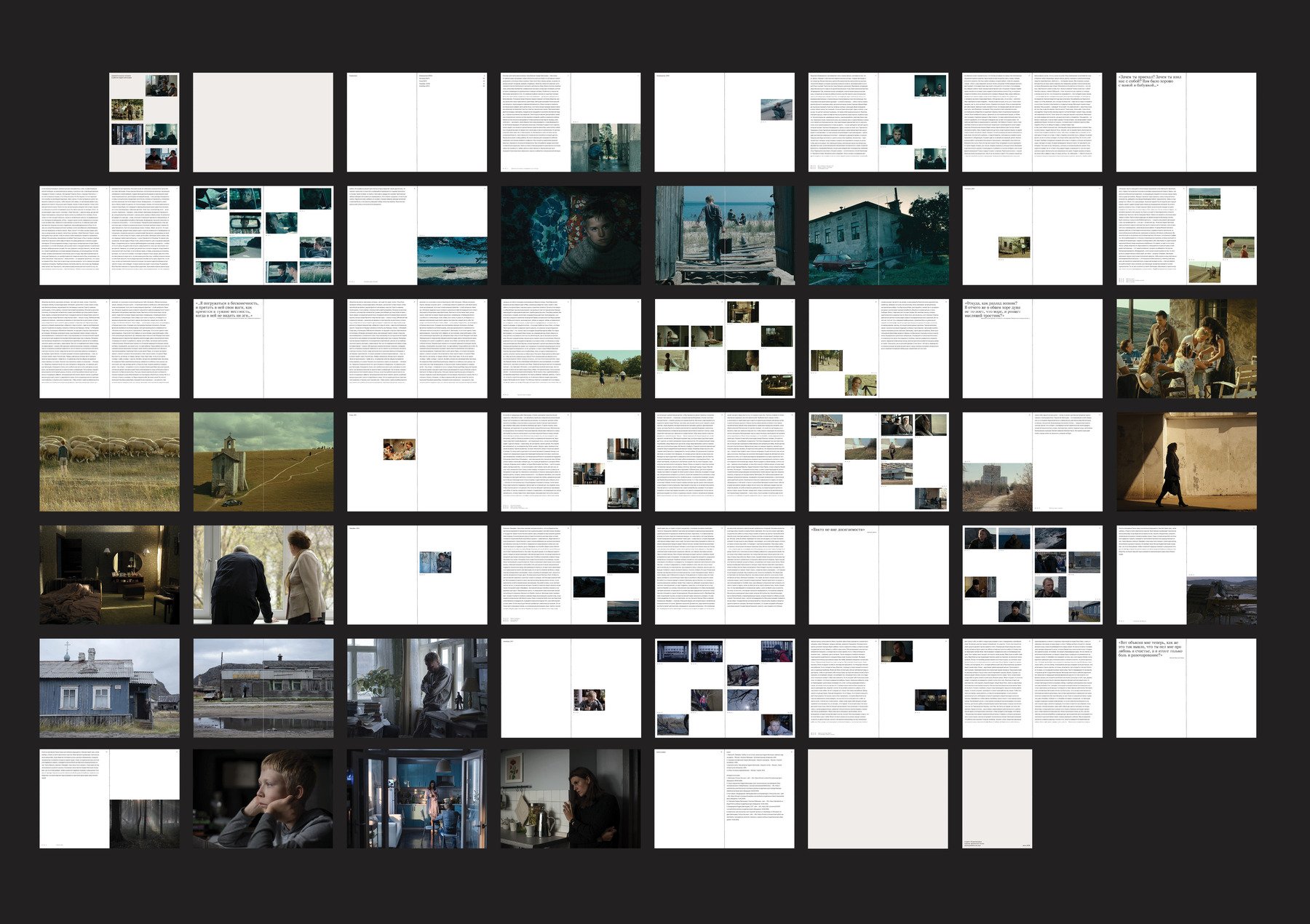Open full-bleed shepherd with sheep flock spread

110,462
